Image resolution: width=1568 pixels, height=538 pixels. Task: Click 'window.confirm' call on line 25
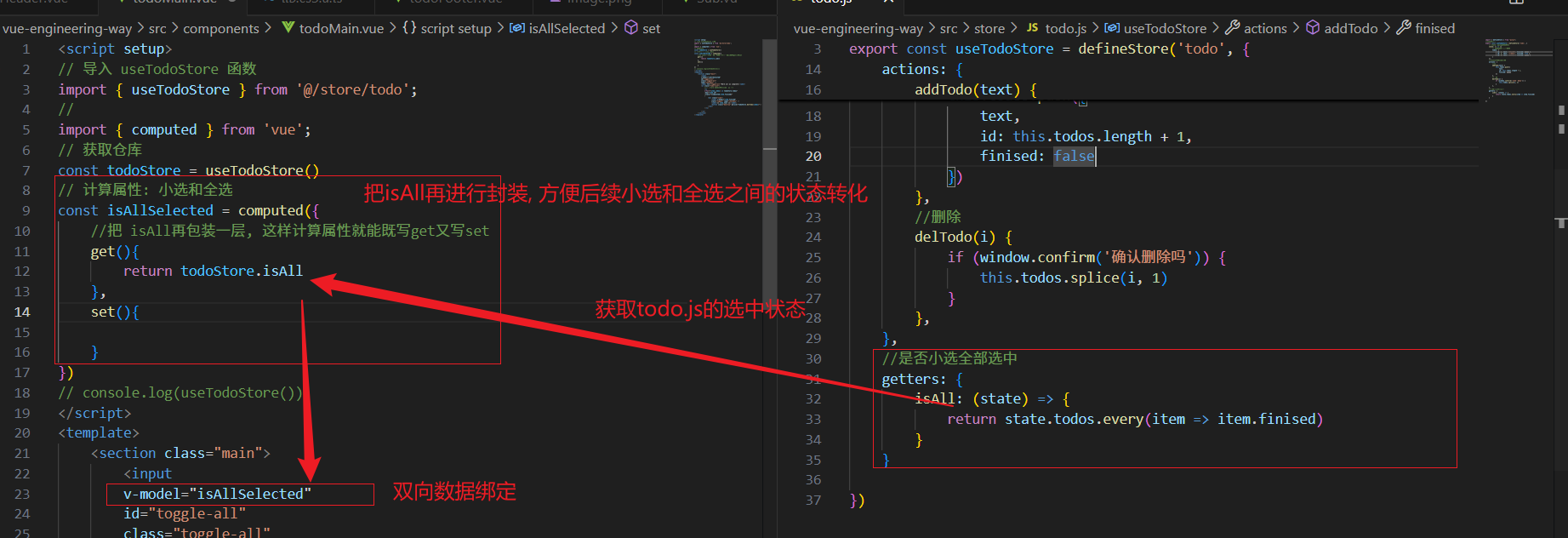tap(1037, 257)
